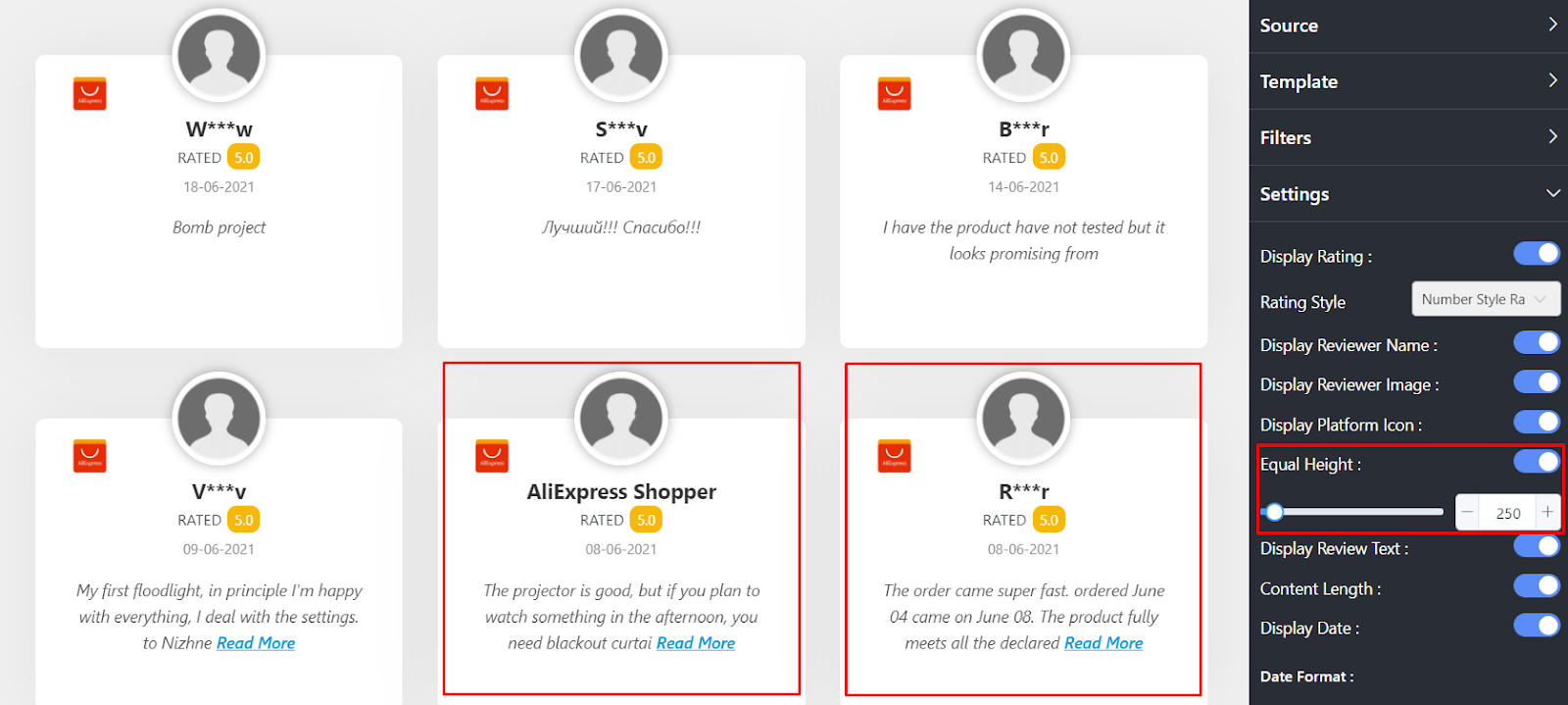Image resolution: width=1568 pixels, height=705 pixels.
Task: Open Rating Style dropdown
Action: click(x=1485, y=299)
